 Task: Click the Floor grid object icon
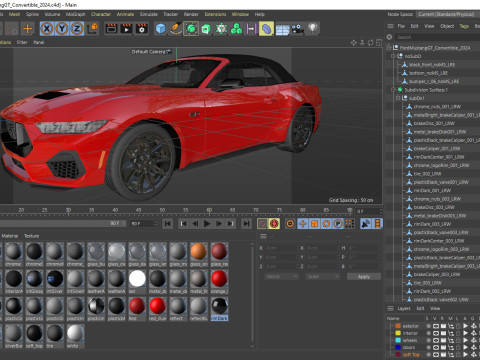click(x=282, y=29)
